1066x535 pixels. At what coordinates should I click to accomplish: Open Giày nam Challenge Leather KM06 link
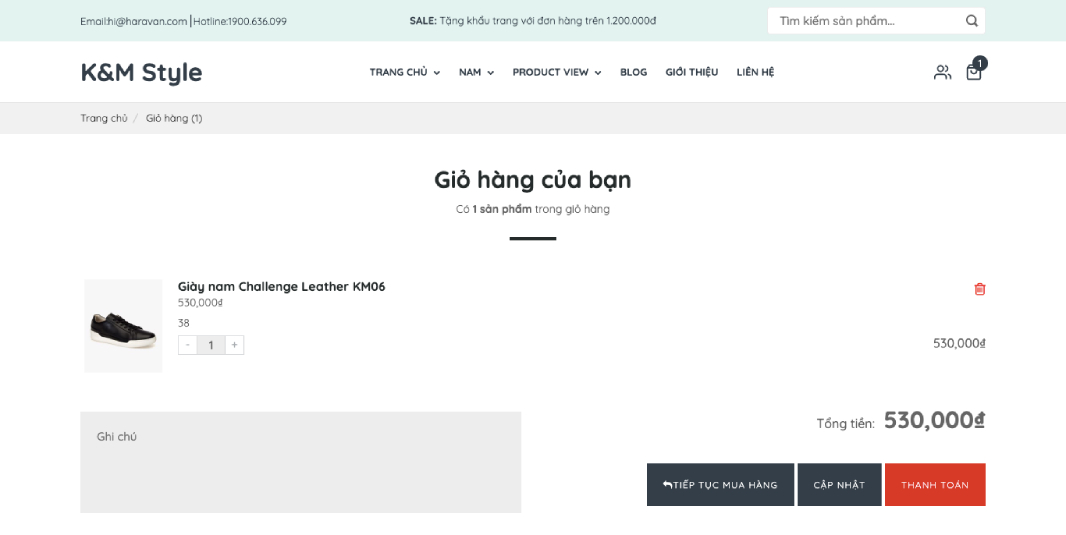pos(281,287)
